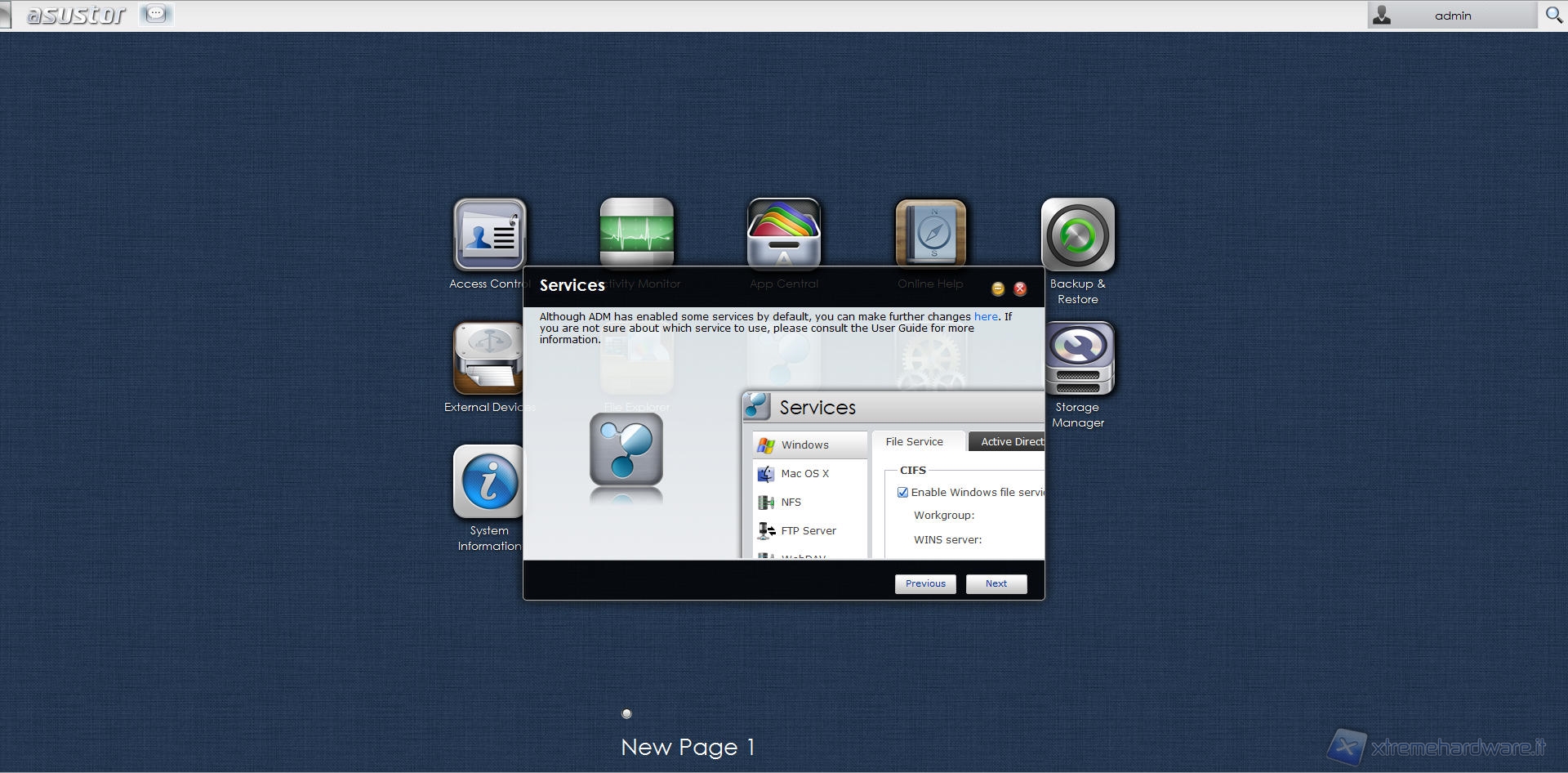The image size is (1568, 773).
Task: Switch to the Active Directory tab
Action: (1009, 442)
